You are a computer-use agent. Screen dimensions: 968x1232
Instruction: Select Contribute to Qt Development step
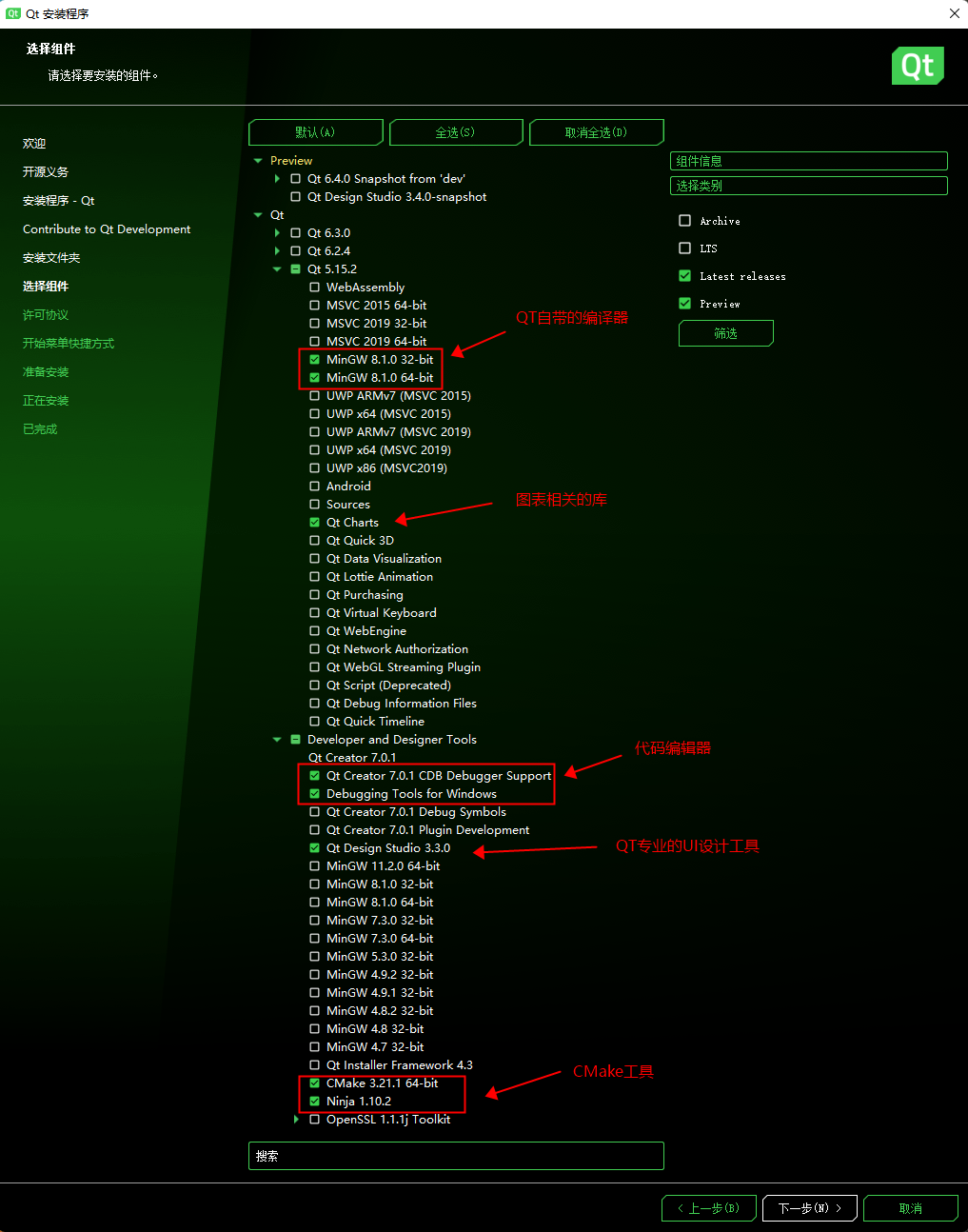(107, 229)
